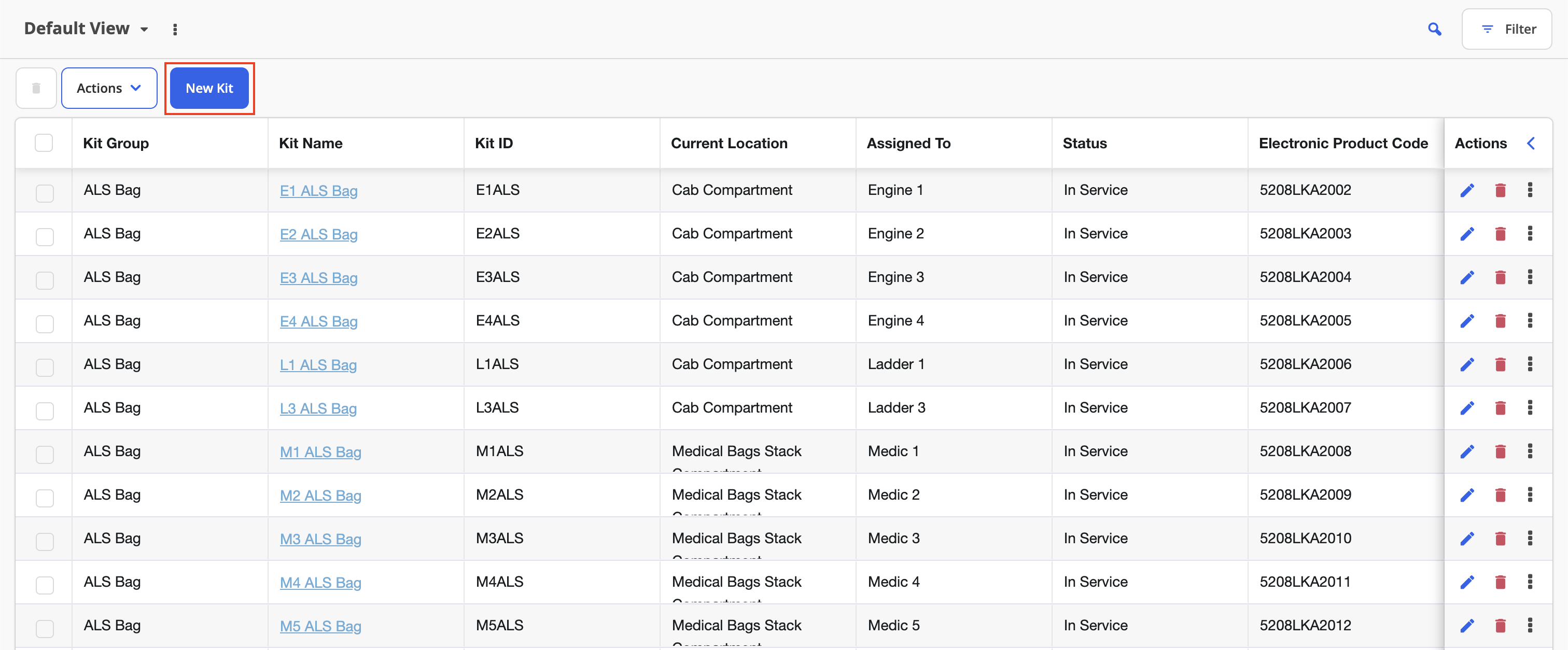Sort by Status column header
The height and width of the screenshot is (650, 1568).
1084,144
